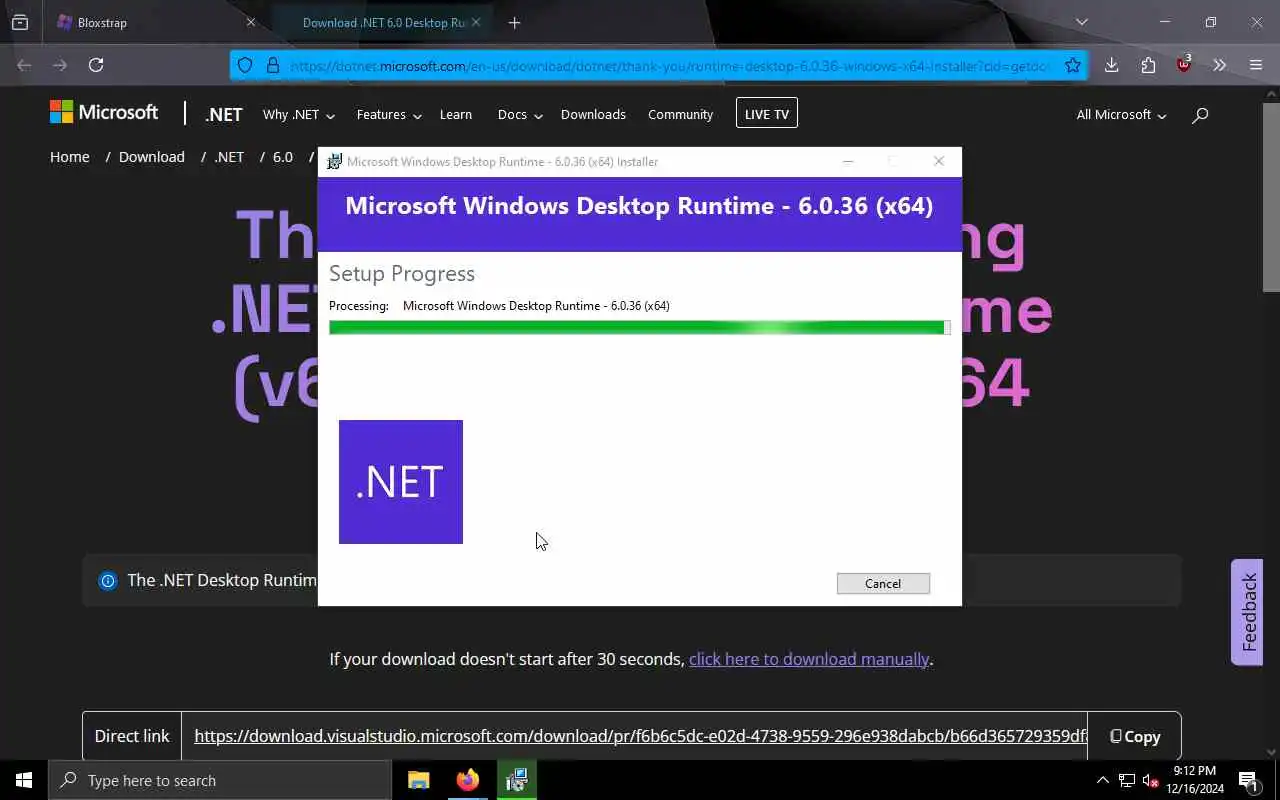
Task: Open the Community menu item
Action: 680,114
